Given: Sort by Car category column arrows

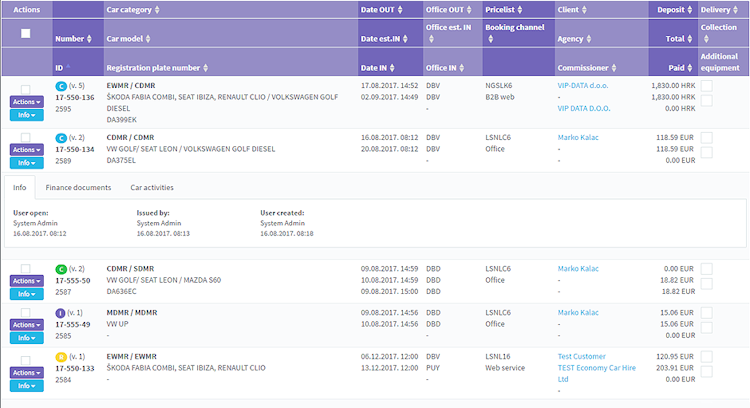Looking at the screenshot, I should tap(157, 10).
